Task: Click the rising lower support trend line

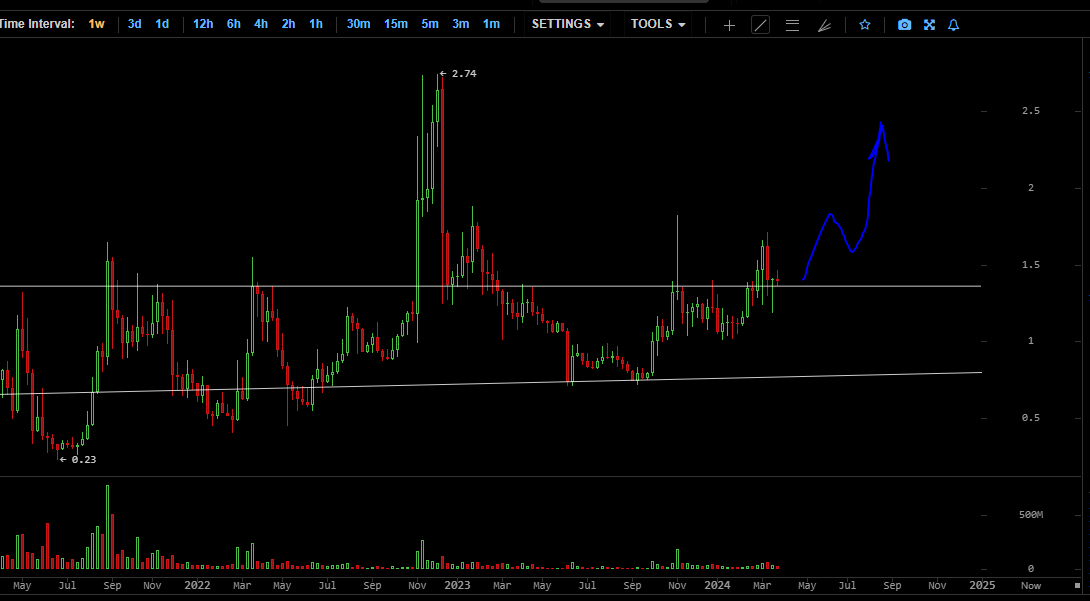Action: [490, 384]
